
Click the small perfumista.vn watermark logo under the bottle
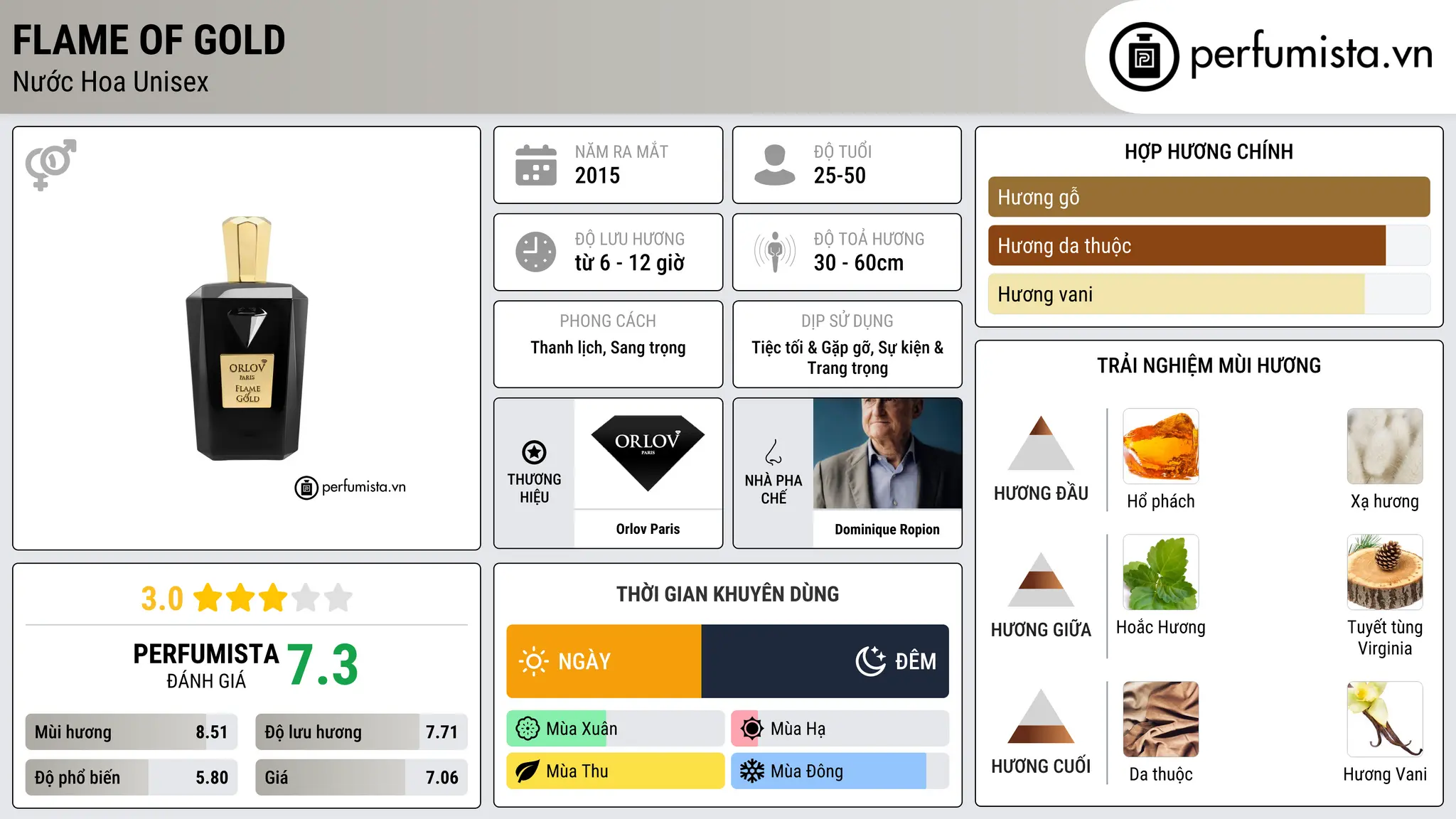tap(350, 488)
